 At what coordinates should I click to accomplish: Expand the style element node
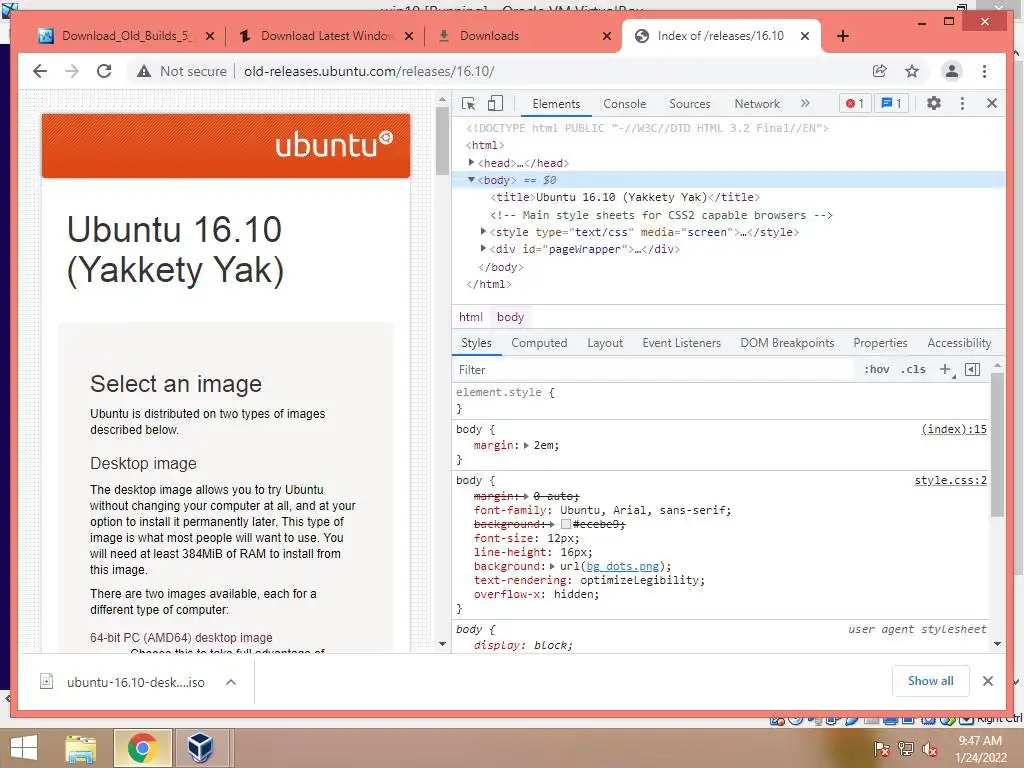pos(483,232)
